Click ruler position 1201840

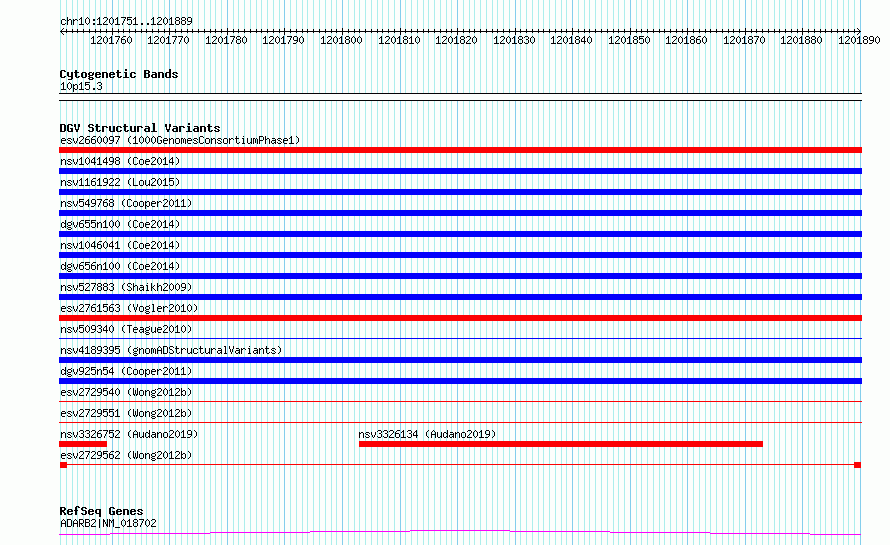571,40
